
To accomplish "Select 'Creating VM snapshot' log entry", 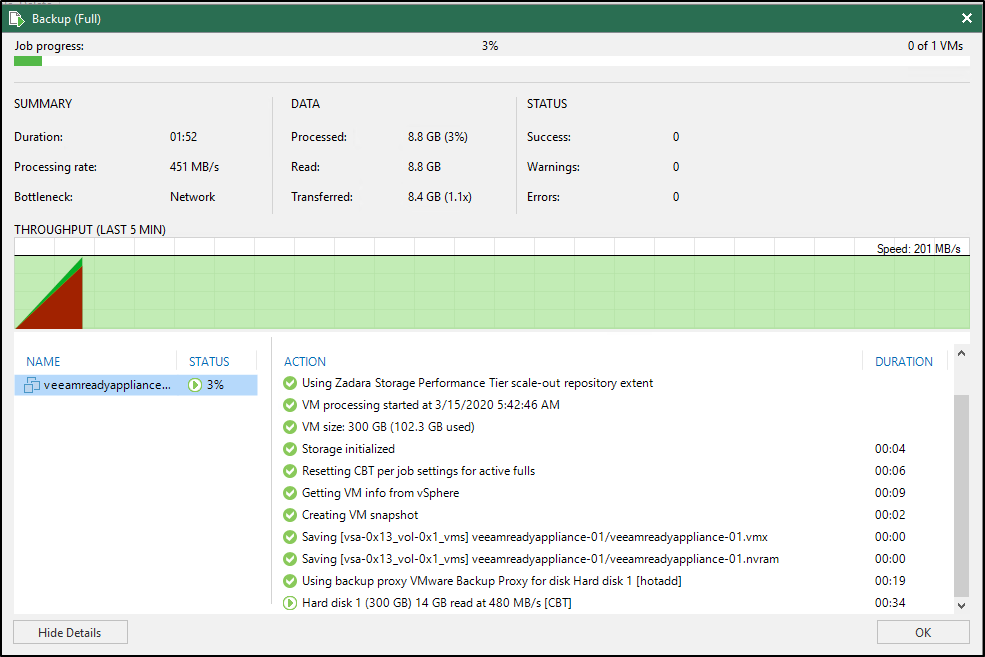I will coord(360,515).
